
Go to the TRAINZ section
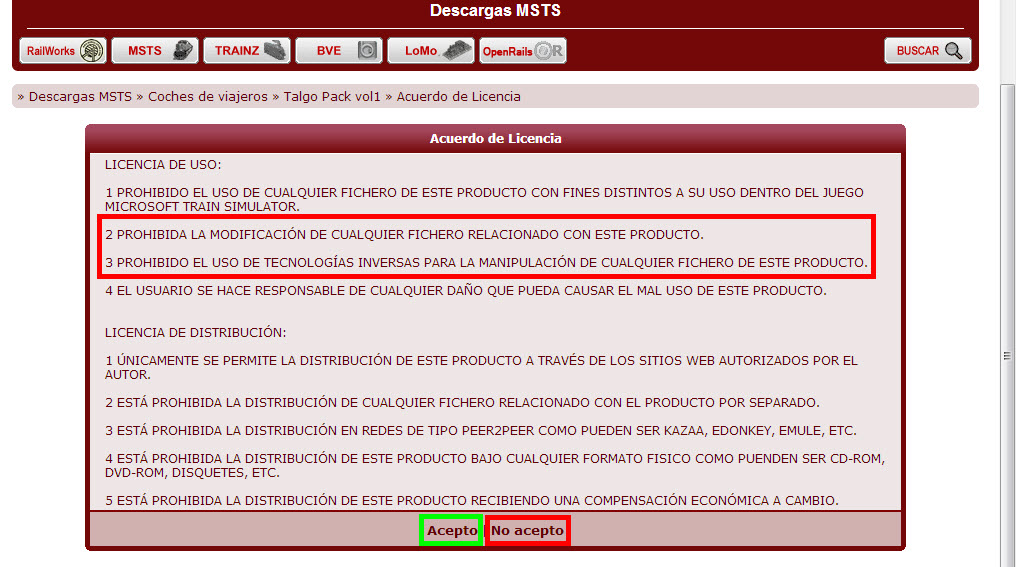[247, 51]
